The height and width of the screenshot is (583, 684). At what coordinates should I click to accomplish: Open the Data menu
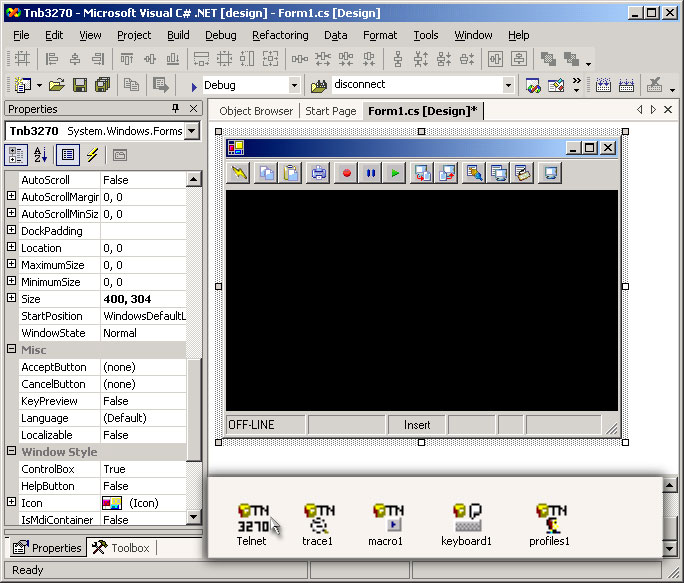click(x=335, y=35)
